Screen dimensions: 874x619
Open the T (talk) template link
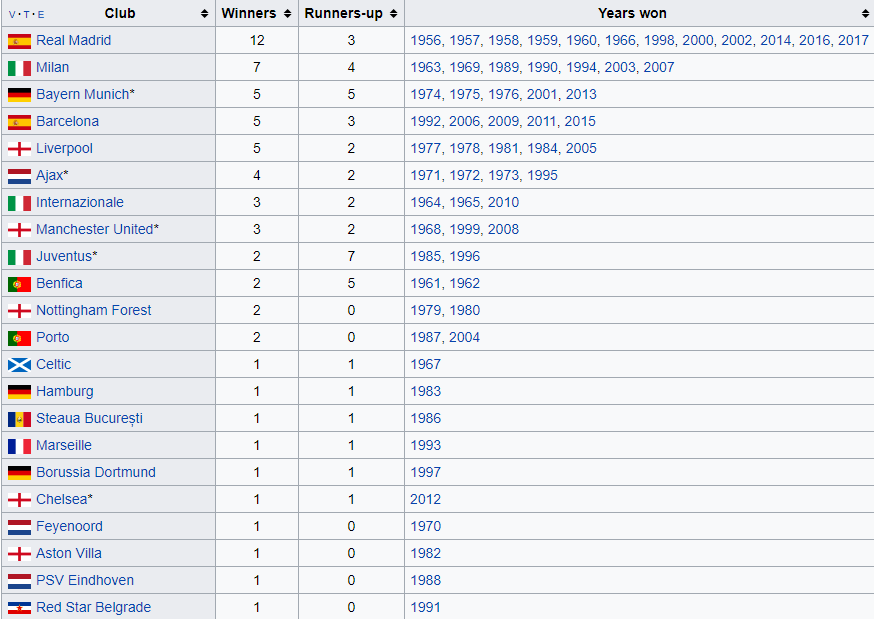coord(26,14)
